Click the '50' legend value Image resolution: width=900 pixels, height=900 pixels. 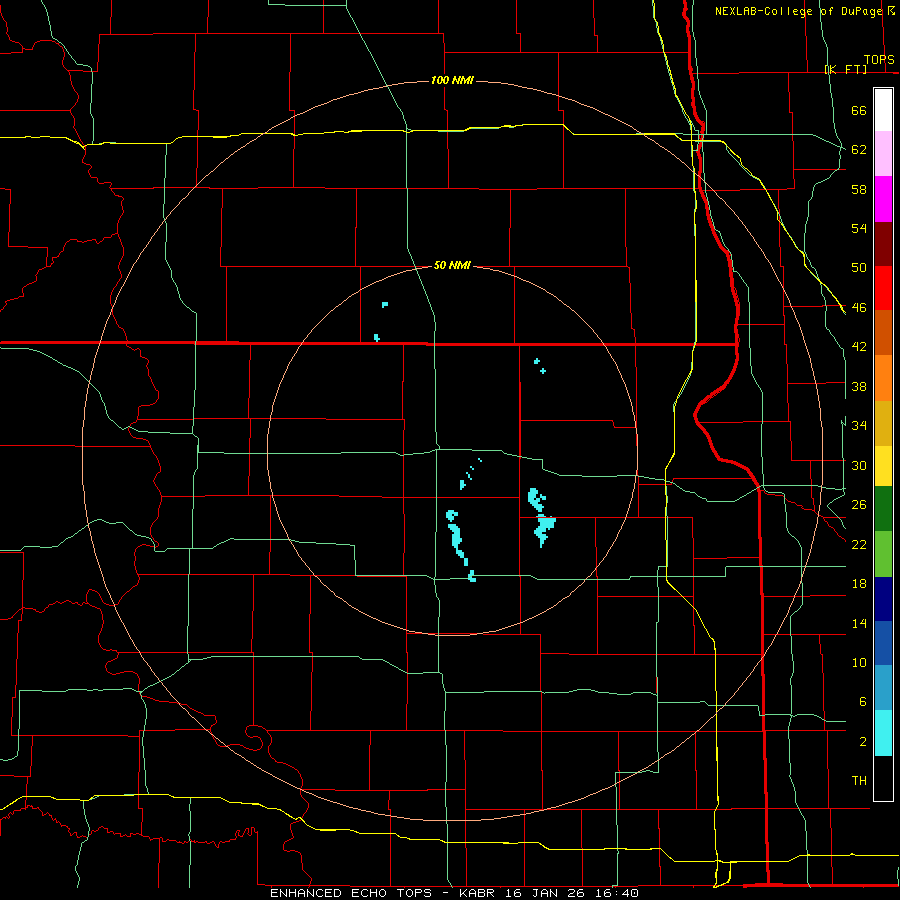click(859, 268)
